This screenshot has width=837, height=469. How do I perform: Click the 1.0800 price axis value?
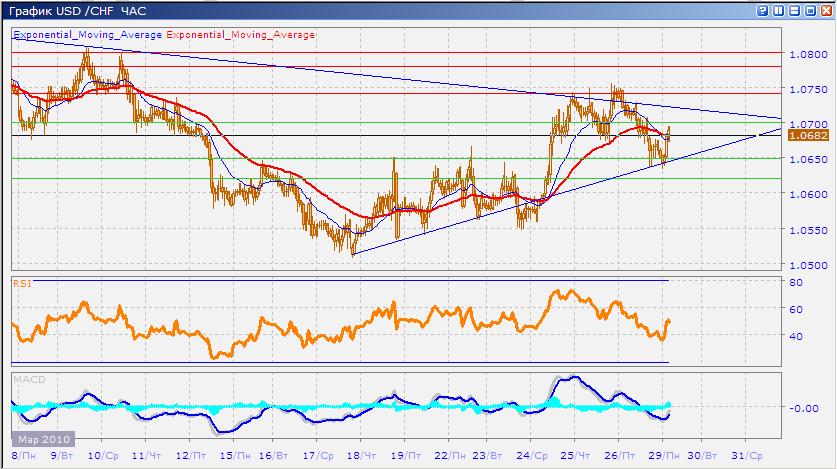click(808, 54)
